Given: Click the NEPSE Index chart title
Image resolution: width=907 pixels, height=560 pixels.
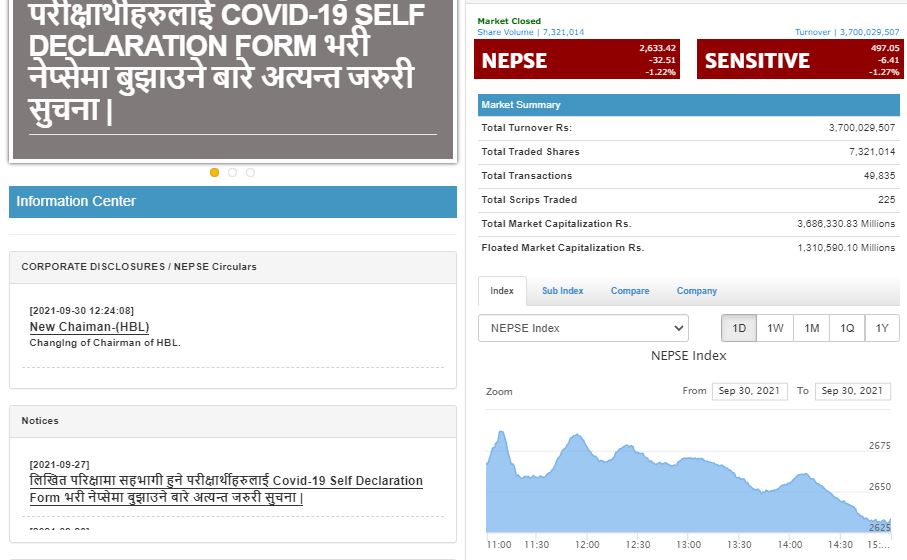Looking at the screenshot, I should pyautogui.click(x=688, y=356).
